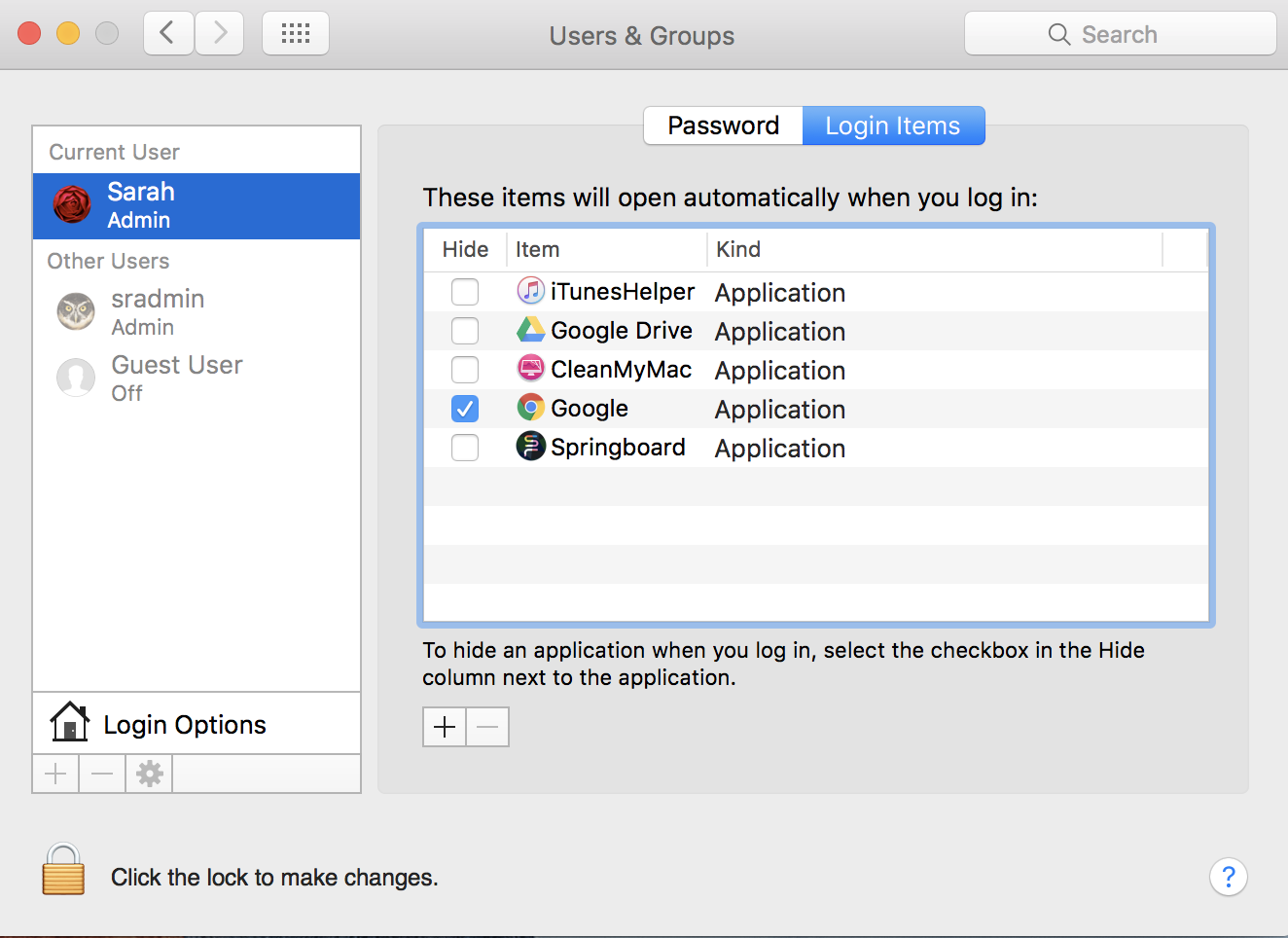Image resolution: width=1288 pixels, height=938 pixels.
Task: Click the plus icon to add login item
Action: [445, 727]
